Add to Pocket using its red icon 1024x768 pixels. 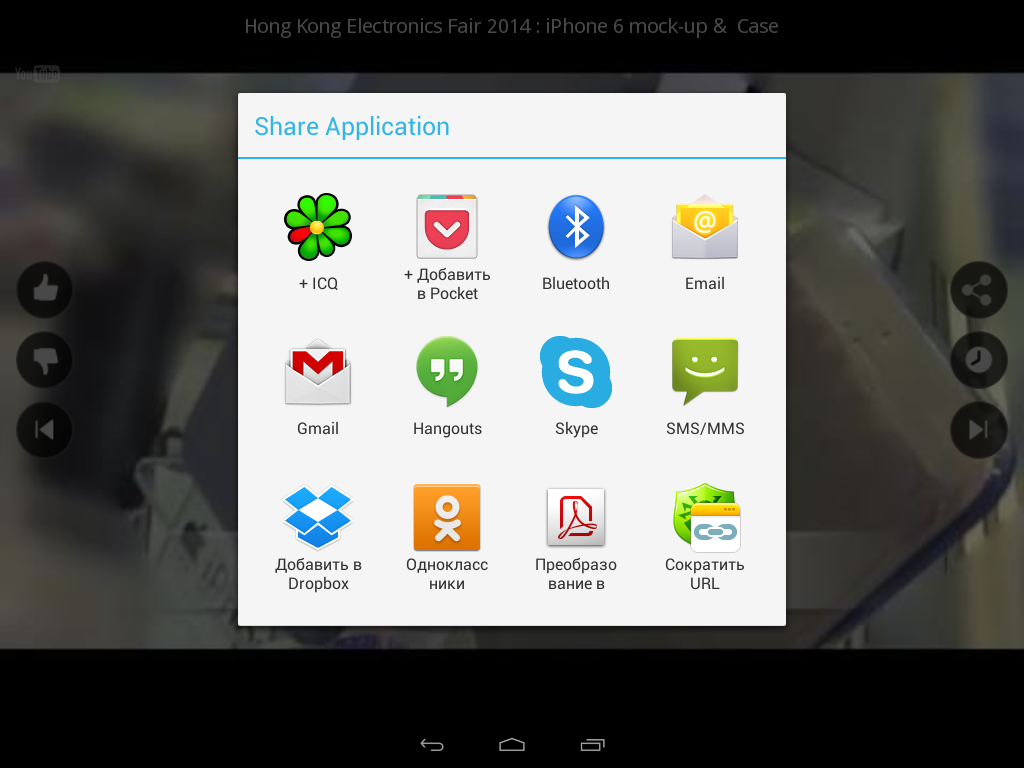(447, 226)
